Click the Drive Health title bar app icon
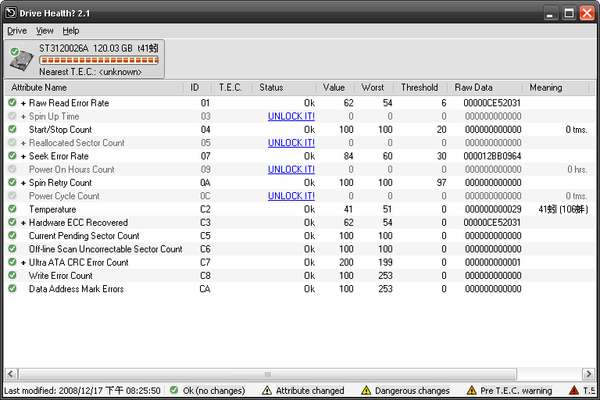Screen dimensions: 600x400 click(11, 13)
